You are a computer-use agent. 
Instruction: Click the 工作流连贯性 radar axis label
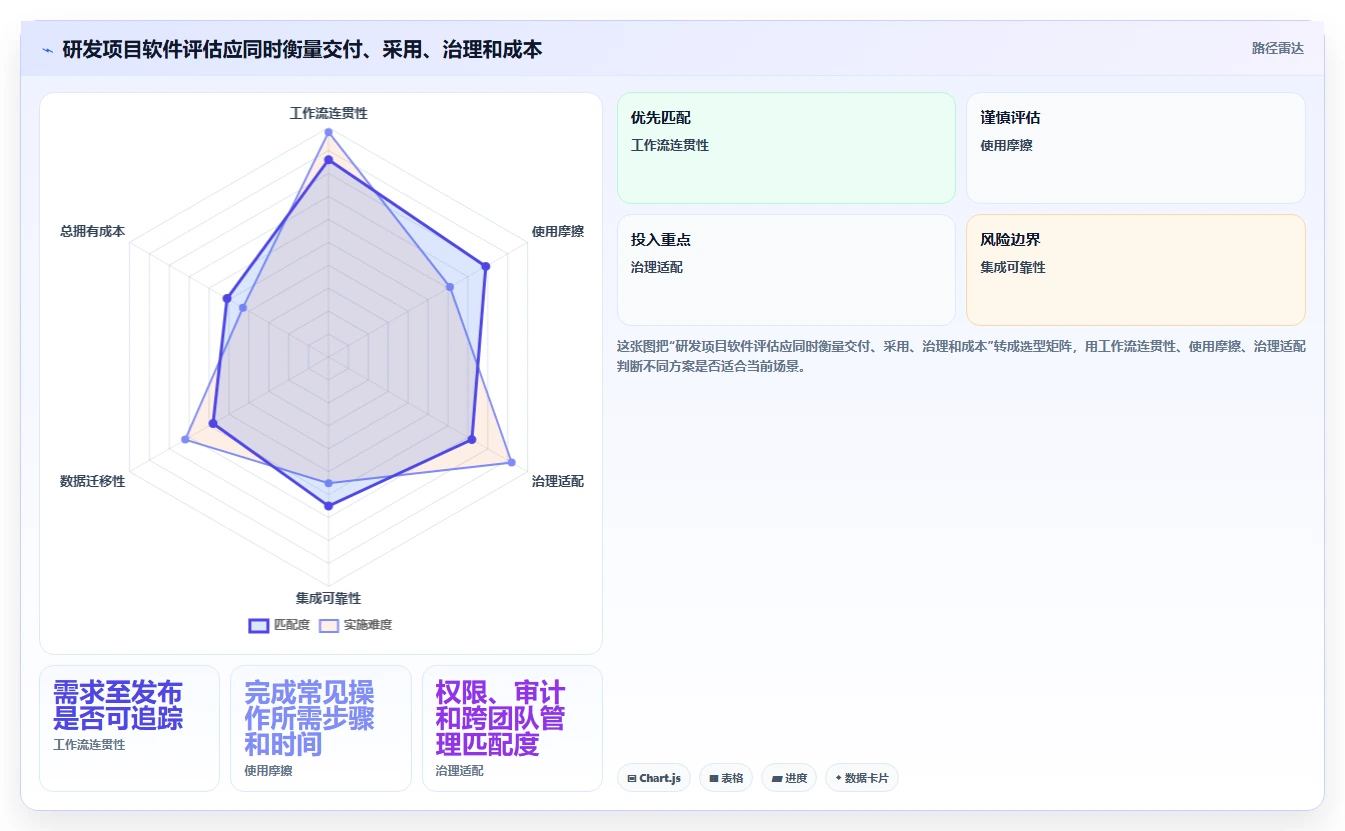tap(328, 113)
